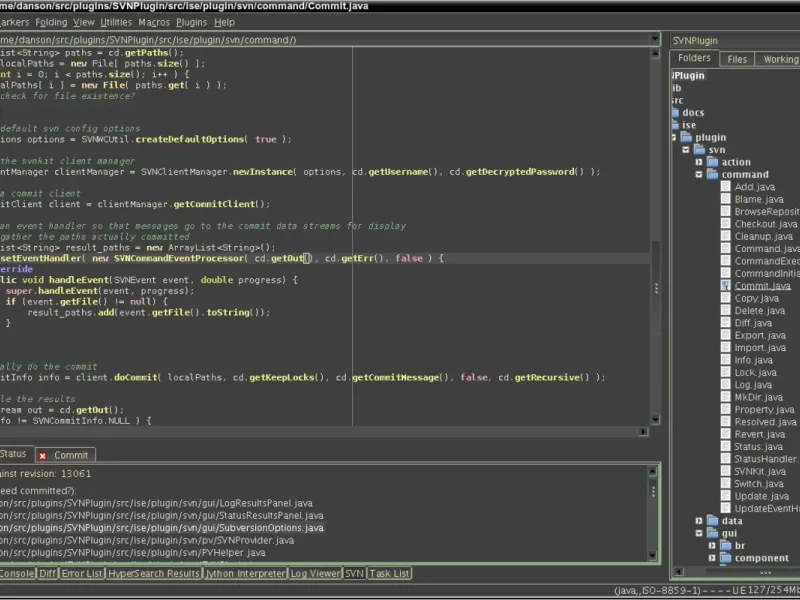Open the Task List dockable
This screenshot has width=800, height=600.
click(389, 573)
